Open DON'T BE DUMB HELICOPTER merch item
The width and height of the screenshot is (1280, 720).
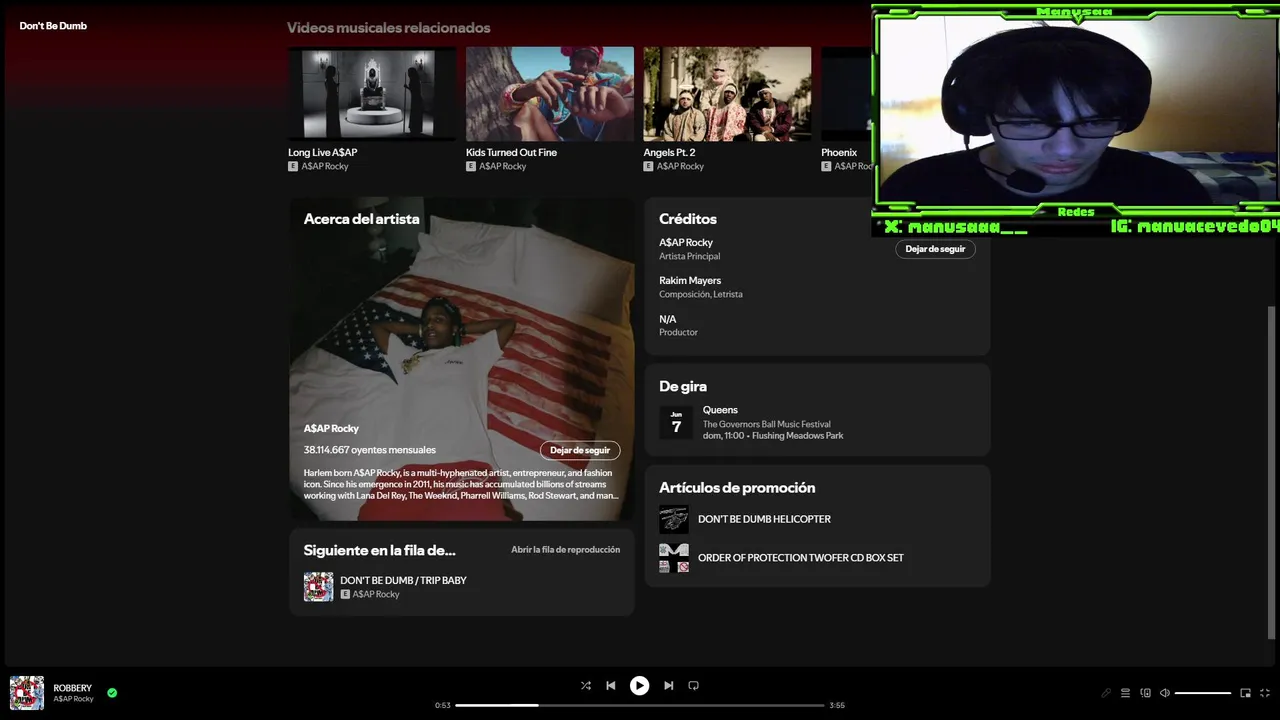coord(764,519)
